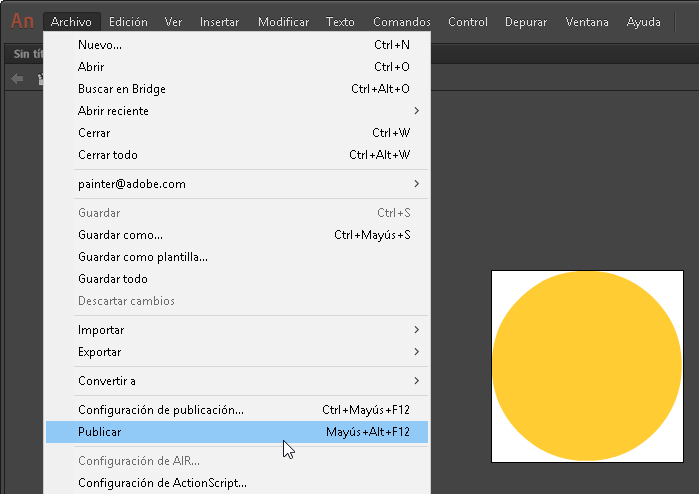This screenshot has width=699, height=494.
Task: Open the Ayuda menu
Action: click(643, 22)
